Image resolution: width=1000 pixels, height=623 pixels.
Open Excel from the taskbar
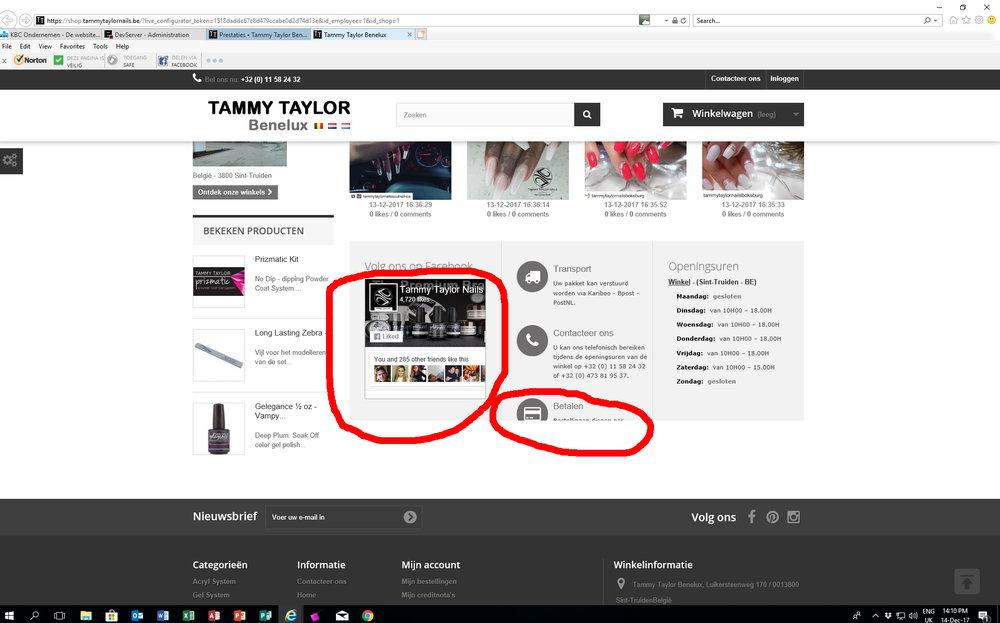click(x=188, y=615)
